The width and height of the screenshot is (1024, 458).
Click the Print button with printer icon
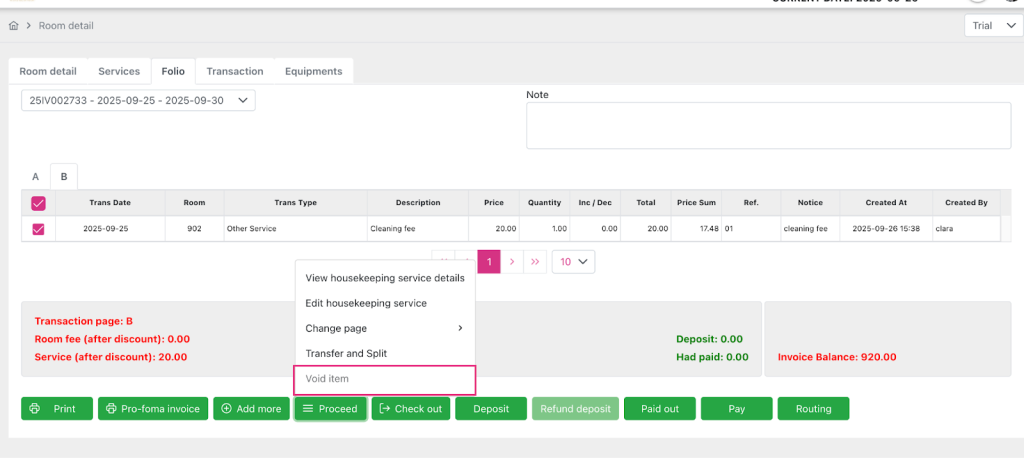(x=56, y=408)
